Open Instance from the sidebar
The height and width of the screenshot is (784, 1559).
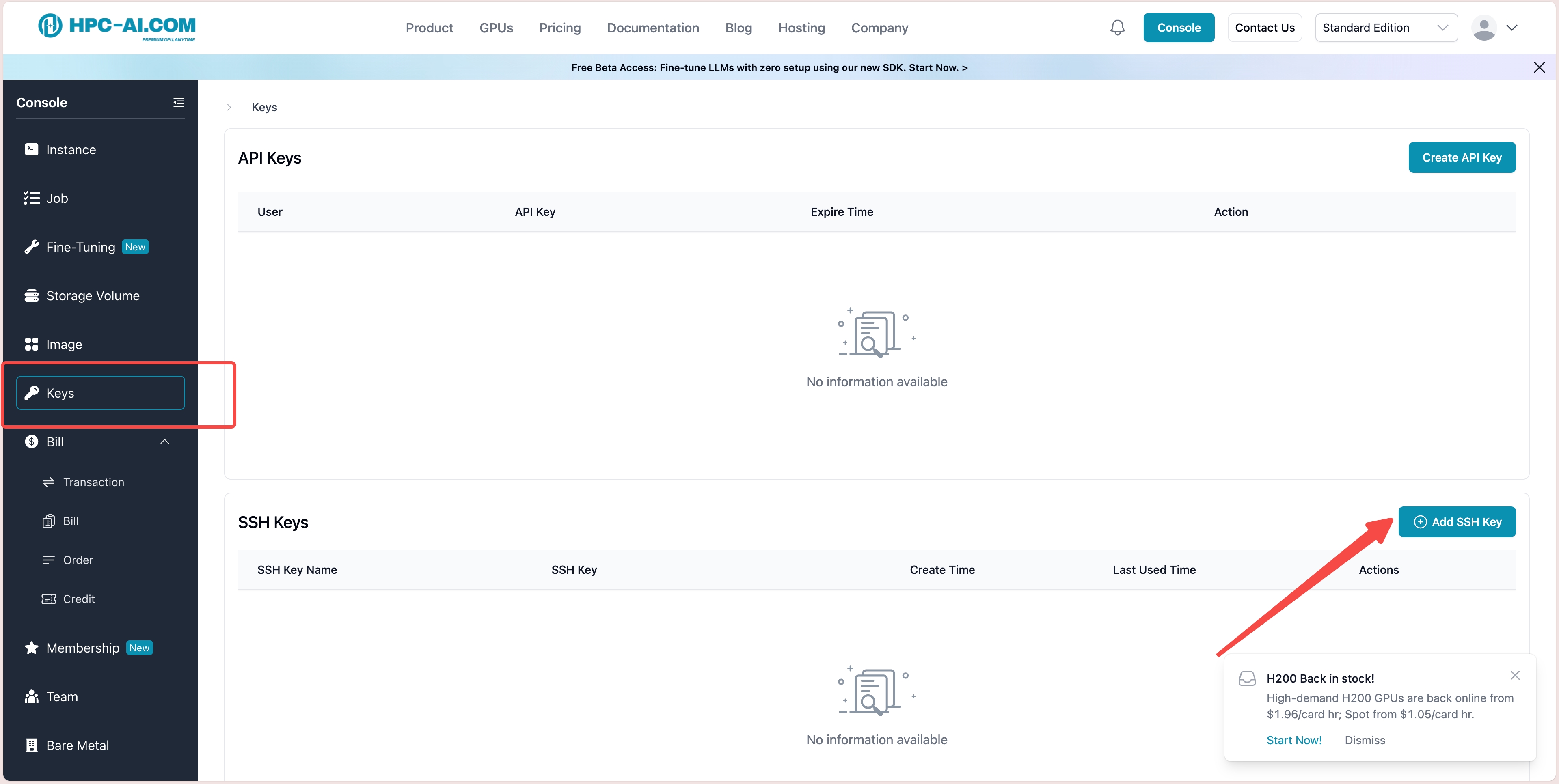(x=71, y=149)
